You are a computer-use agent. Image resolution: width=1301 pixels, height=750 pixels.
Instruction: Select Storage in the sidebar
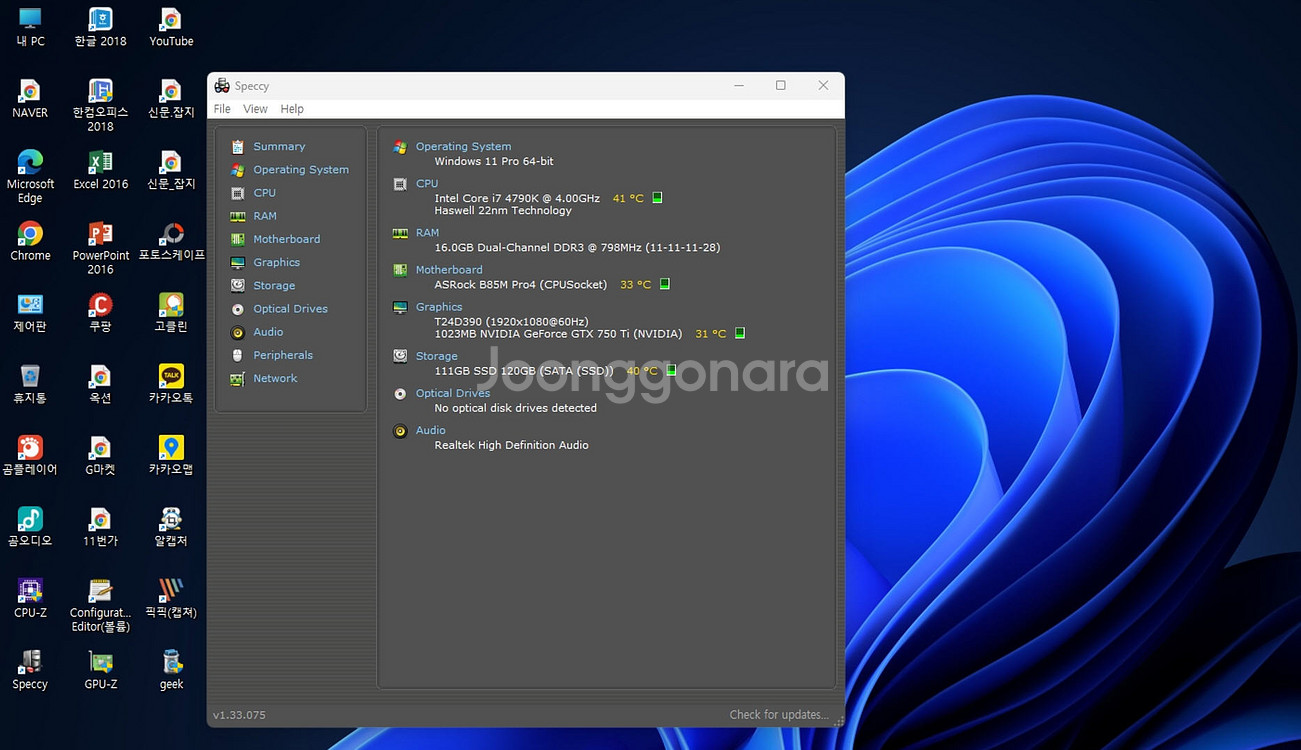pos(273,286)
